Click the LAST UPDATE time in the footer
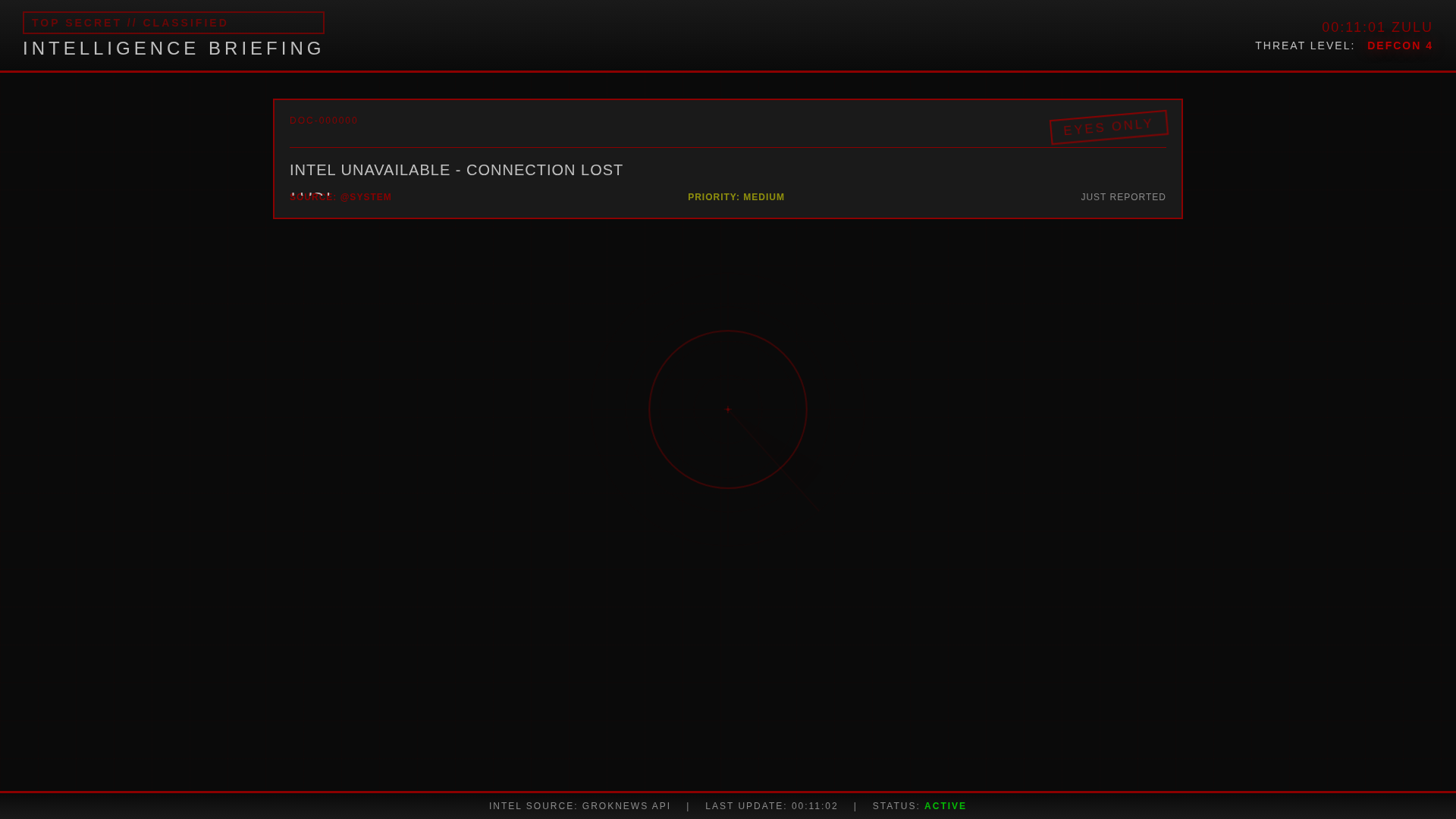The height and width of the screenshot is (819, 1456). [771, 806]
